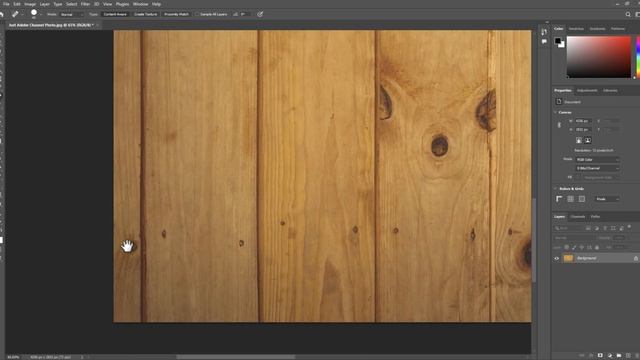Filter layers by smart object icon
The image size is (640, 360).
622,228
